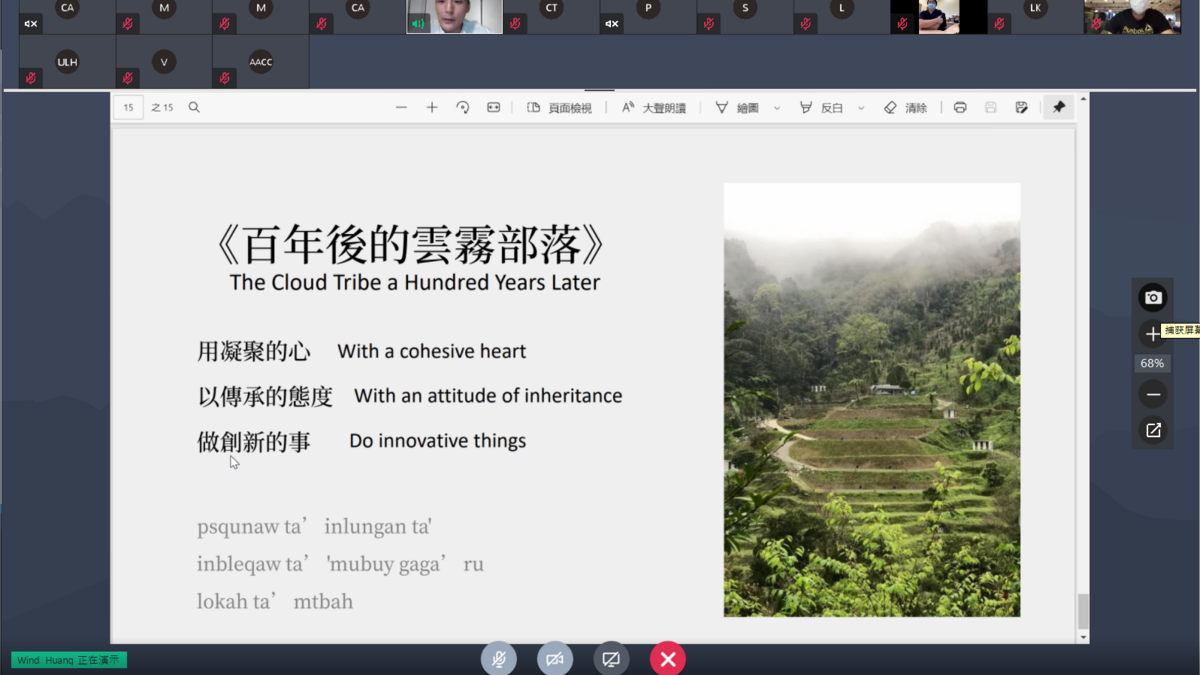
Task: Click the 清除 erase button
Action: pyautogui.click(x=906, y=107)
